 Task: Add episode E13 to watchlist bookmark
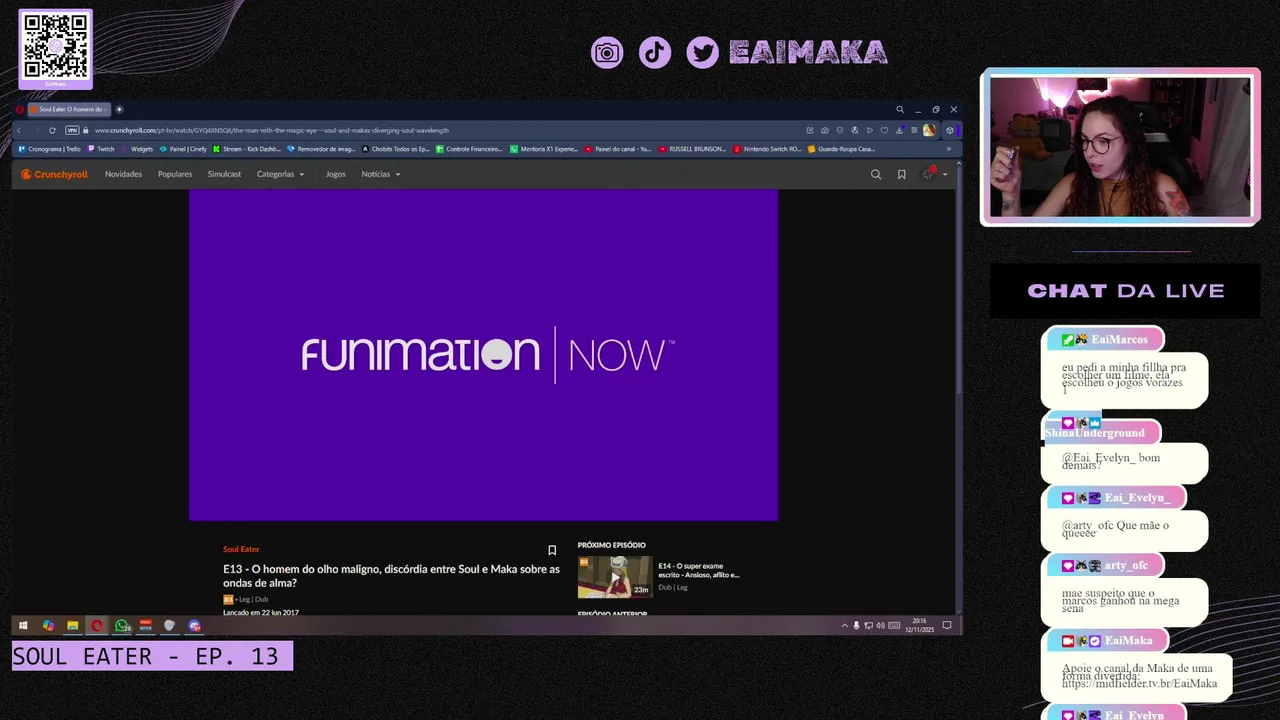552,550
